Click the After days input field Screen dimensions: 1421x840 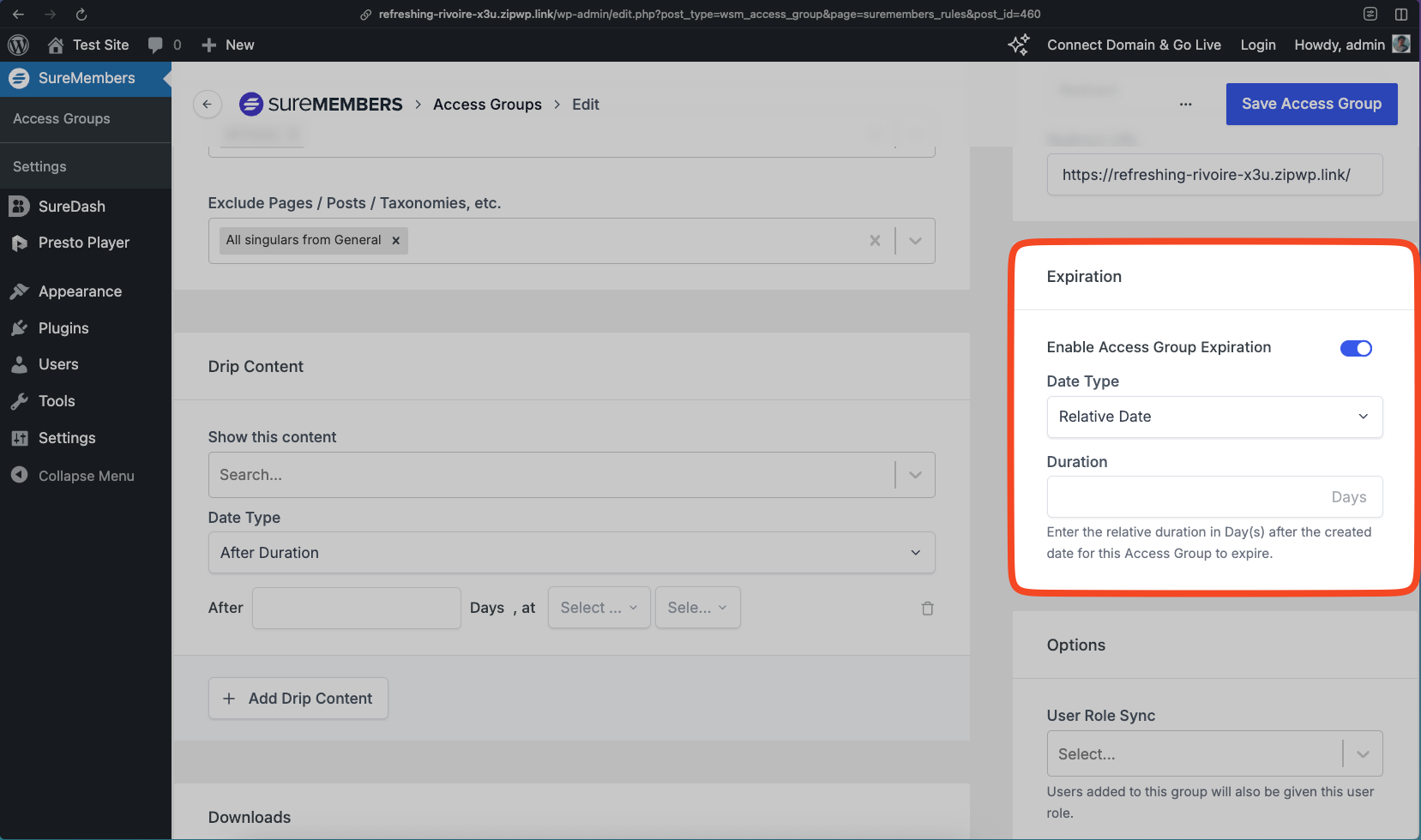[x=356, y=608]
